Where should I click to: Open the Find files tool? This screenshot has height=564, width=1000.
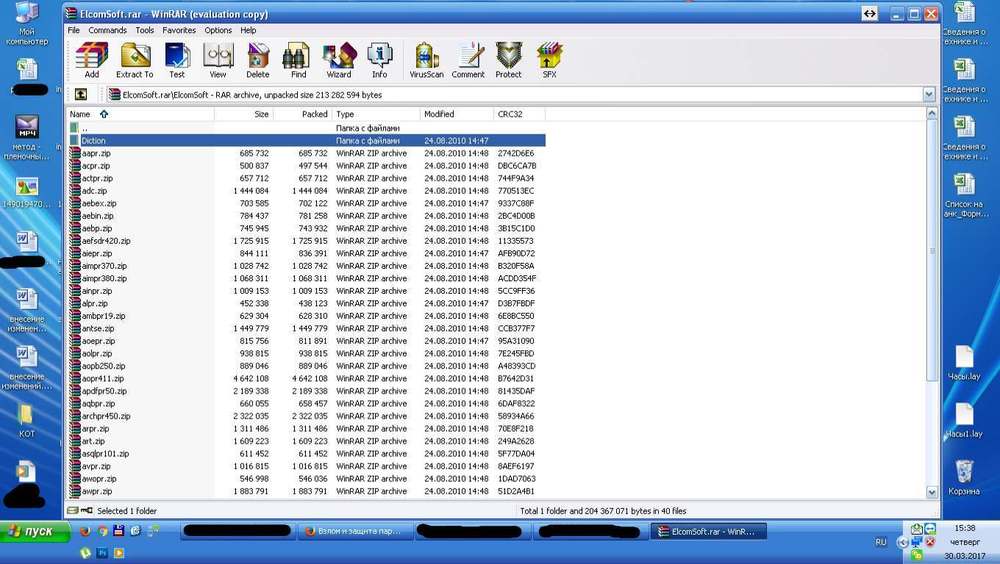coord(298,58)
